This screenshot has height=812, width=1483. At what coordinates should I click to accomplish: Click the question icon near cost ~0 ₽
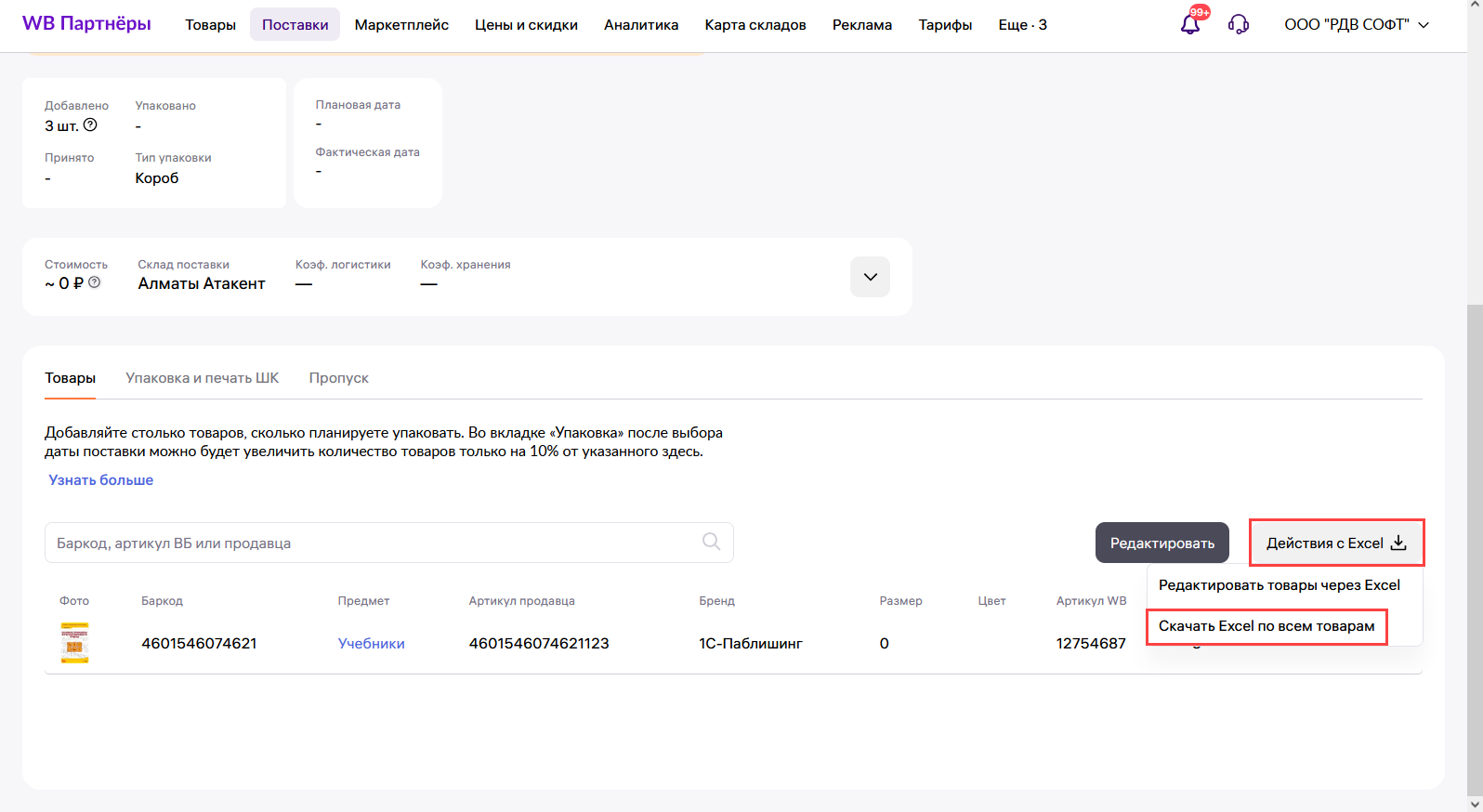[x=95, y=282]
